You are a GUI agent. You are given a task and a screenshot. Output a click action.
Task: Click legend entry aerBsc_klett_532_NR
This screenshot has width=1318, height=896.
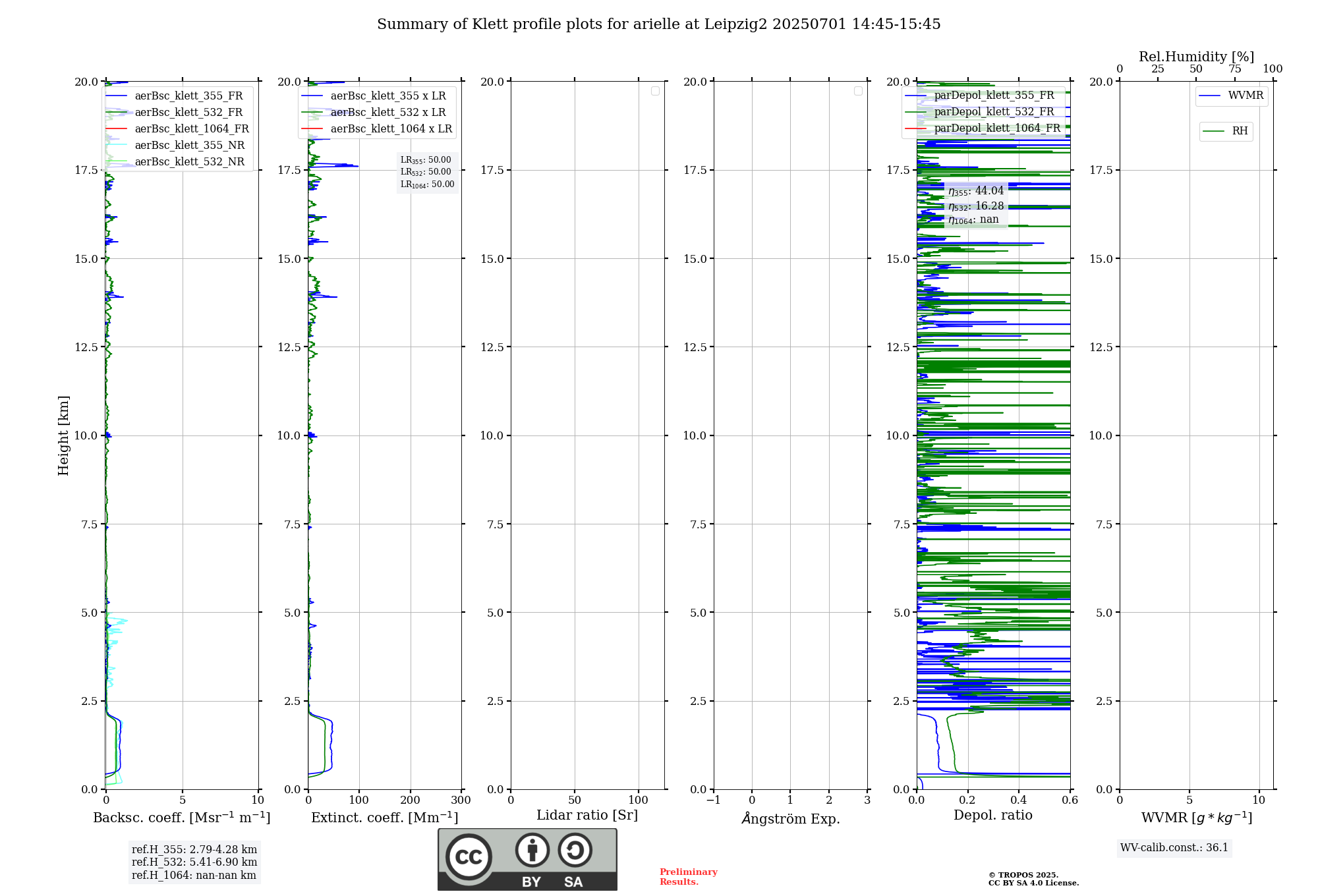tap(190, 161)
